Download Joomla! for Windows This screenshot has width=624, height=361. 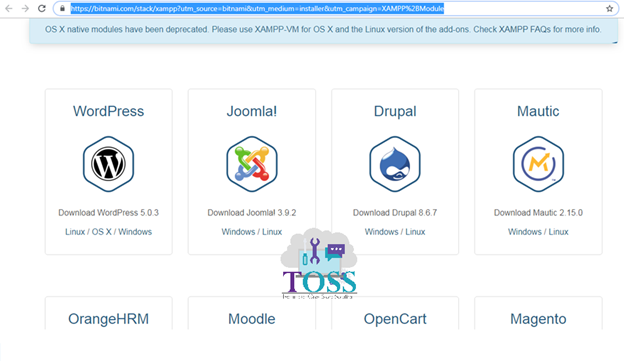coord(238,232)
